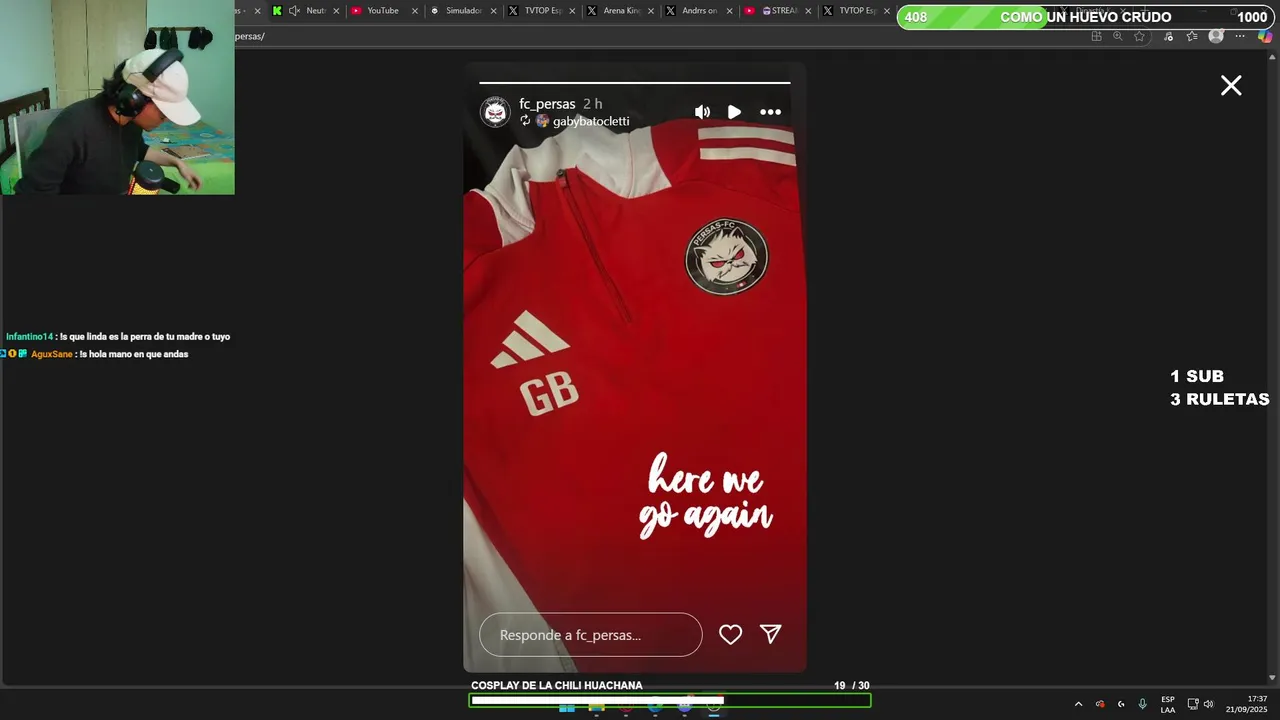Like the fc_persas story with heart
The height and width of the screenshot is (720, 1280).
click(731, 634)
